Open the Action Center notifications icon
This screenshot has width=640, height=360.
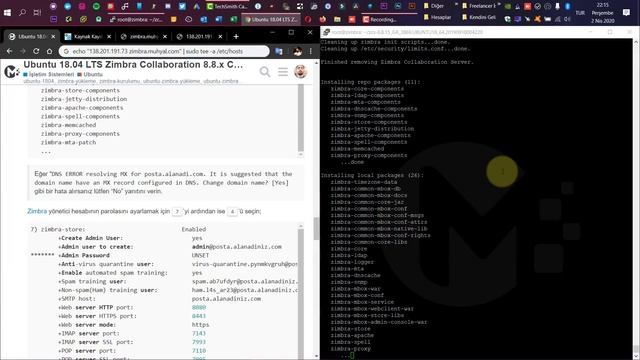click(x=627, y=13)
